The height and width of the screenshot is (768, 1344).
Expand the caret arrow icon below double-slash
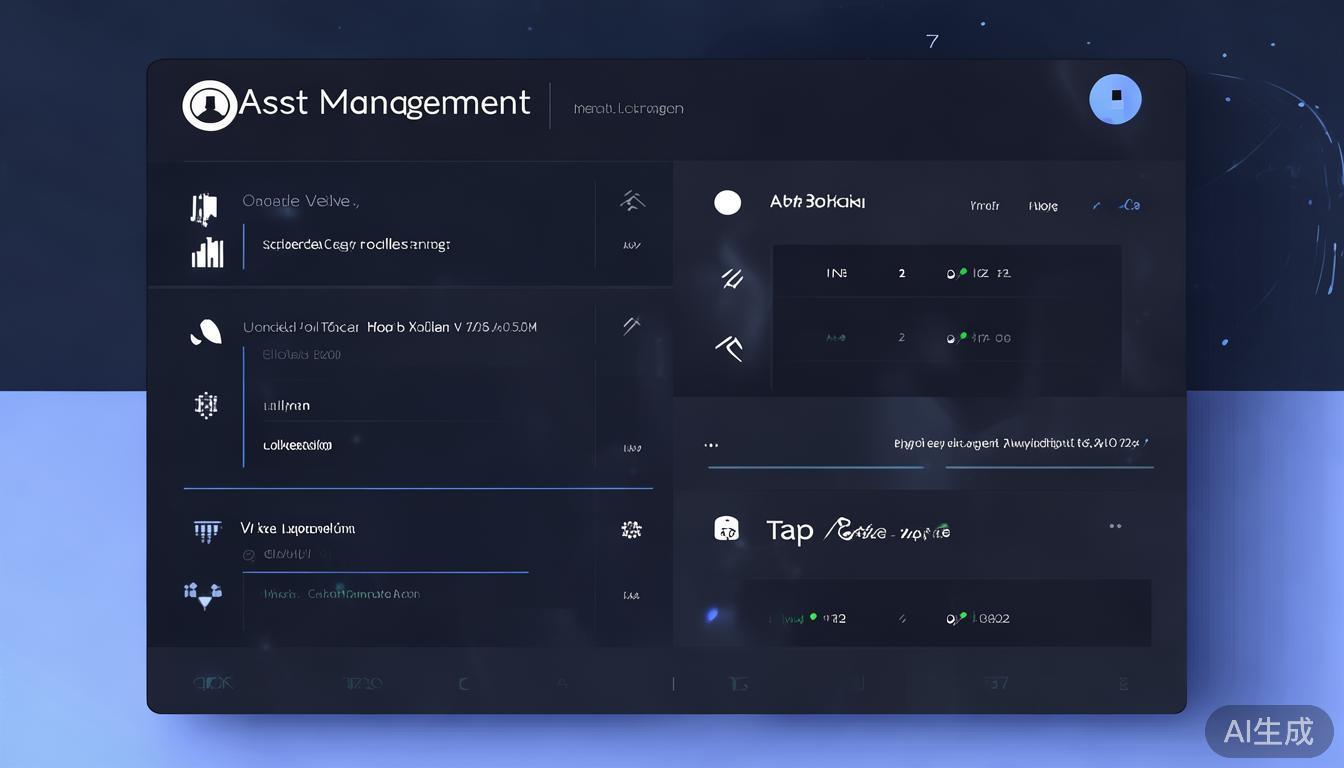click(x=729, y=347)
